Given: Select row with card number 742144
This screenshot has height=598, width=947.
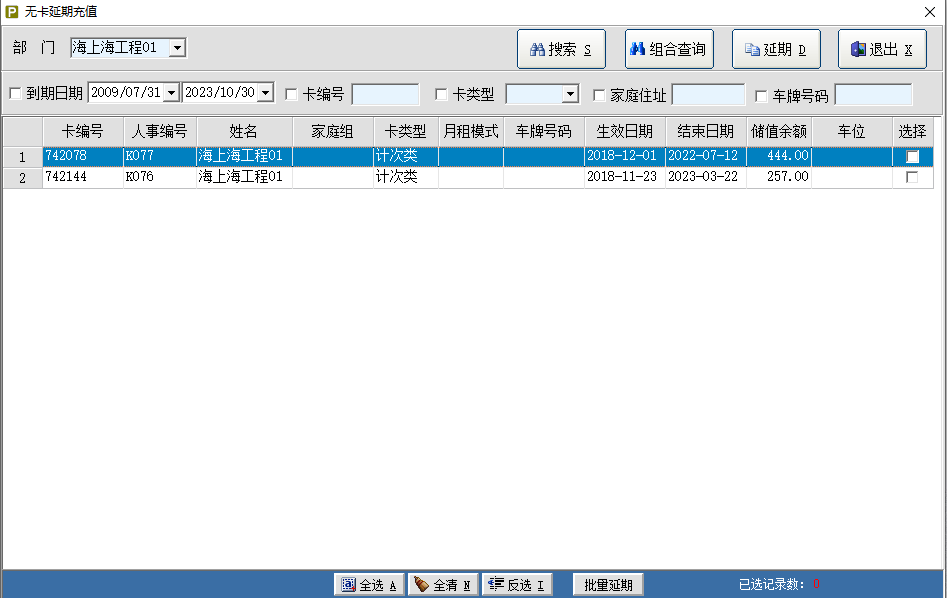Looking at the screenshot, I should pos(82,177).
